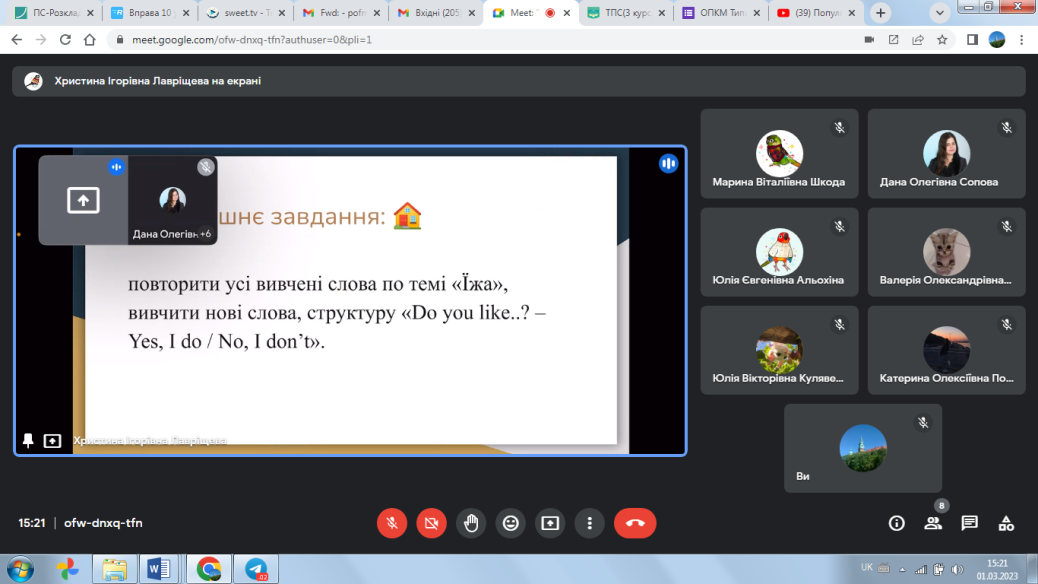Open Telegram from taskbar
This screenshot has width=1038, height=584.
(x=257, y=569)
